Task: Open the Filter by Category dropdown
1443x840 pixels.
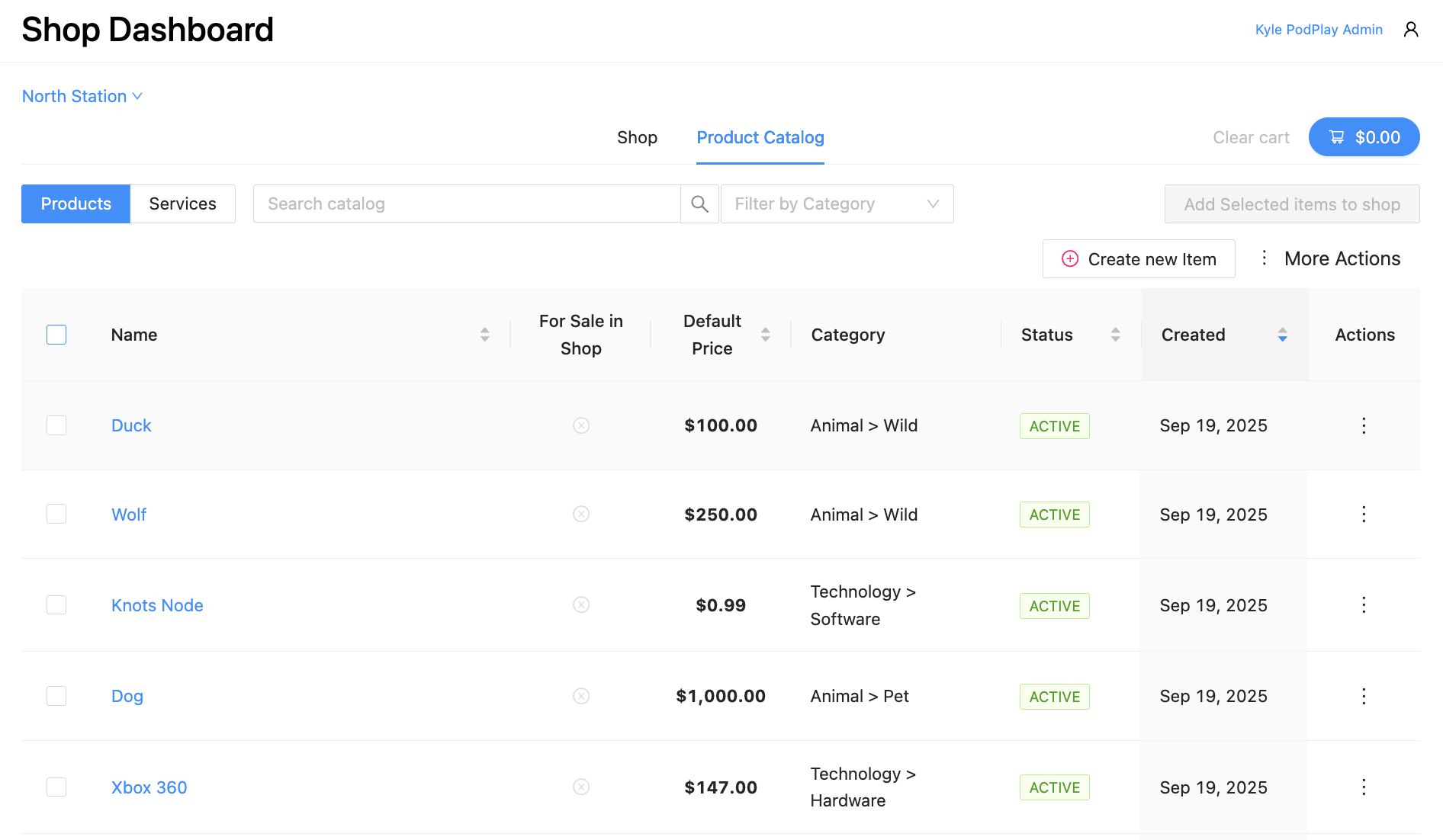Action: point(837,204)
